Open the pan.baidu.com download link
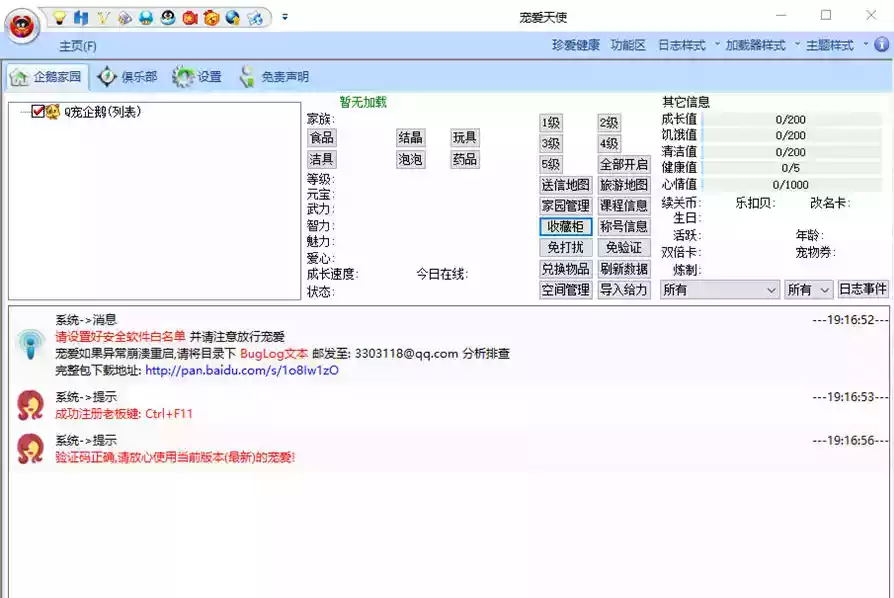Viewport: 894px width, 598px height. pyautogui.click(x=241, y=370)
